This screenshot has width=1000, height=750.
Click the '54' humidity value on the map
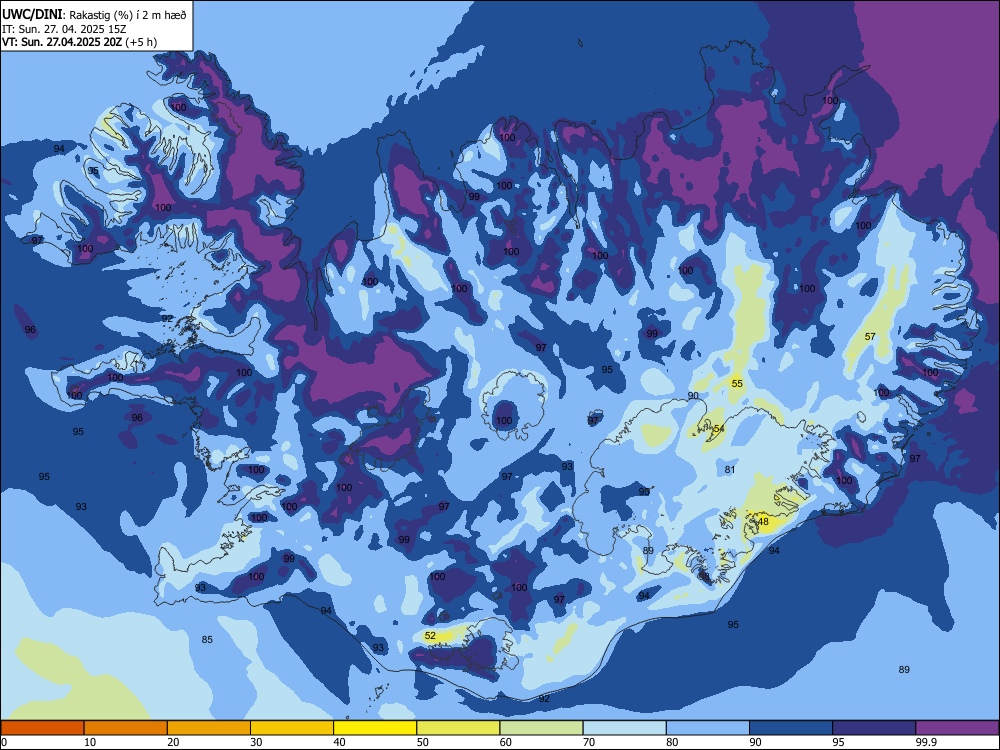pyautogui.click(x=719, y=428)
